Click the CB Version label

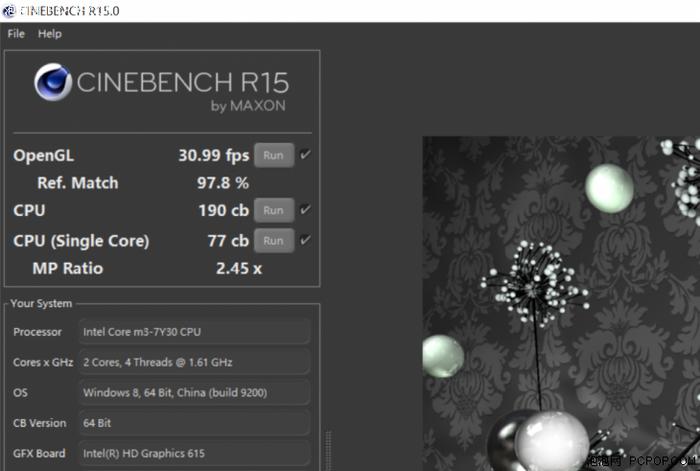tap(40, 423)
